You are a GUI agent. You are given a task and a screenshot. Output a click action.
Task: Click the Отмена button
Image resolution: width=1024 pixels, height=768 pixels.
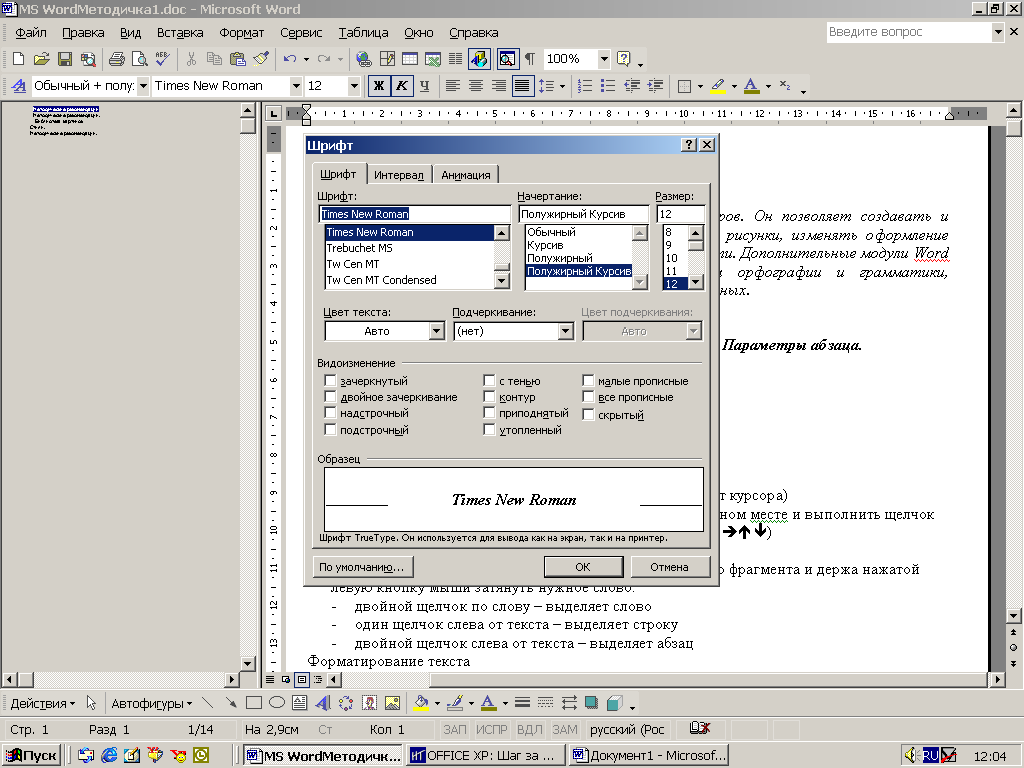coord(669,567)
